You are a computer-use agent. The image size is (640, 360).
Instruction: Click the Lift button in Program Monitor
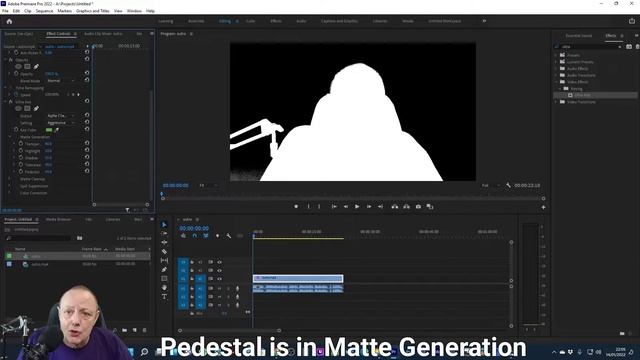pyautogui.click(x=395, y=207)
